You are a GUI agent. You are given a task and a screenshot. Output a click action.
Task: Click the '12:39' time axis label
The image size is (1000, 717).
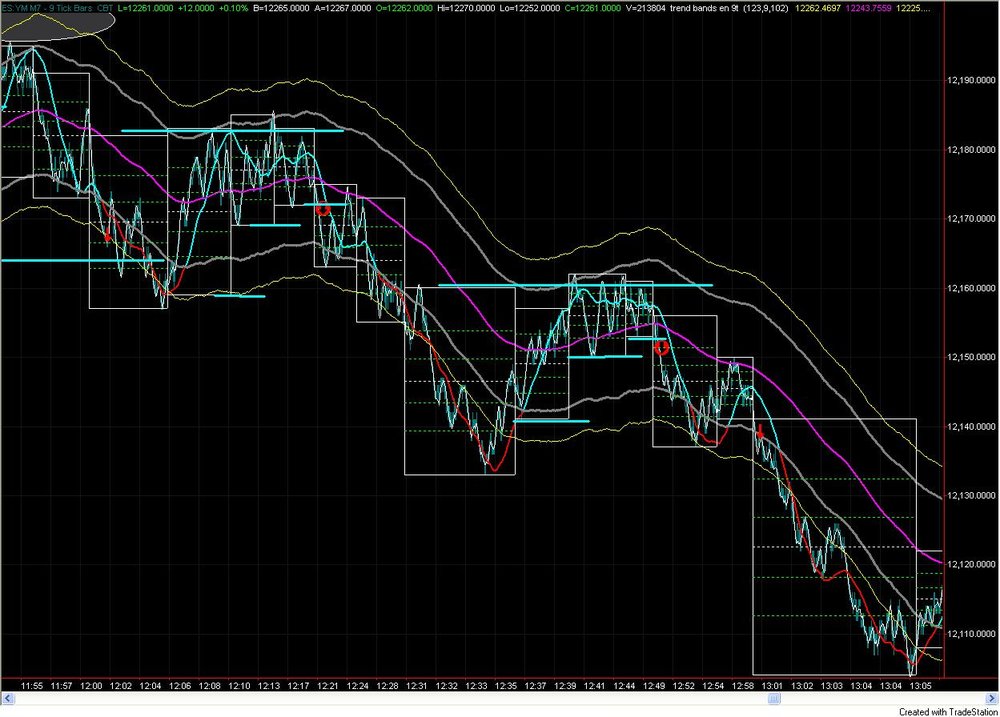click(x=565, y=686)
